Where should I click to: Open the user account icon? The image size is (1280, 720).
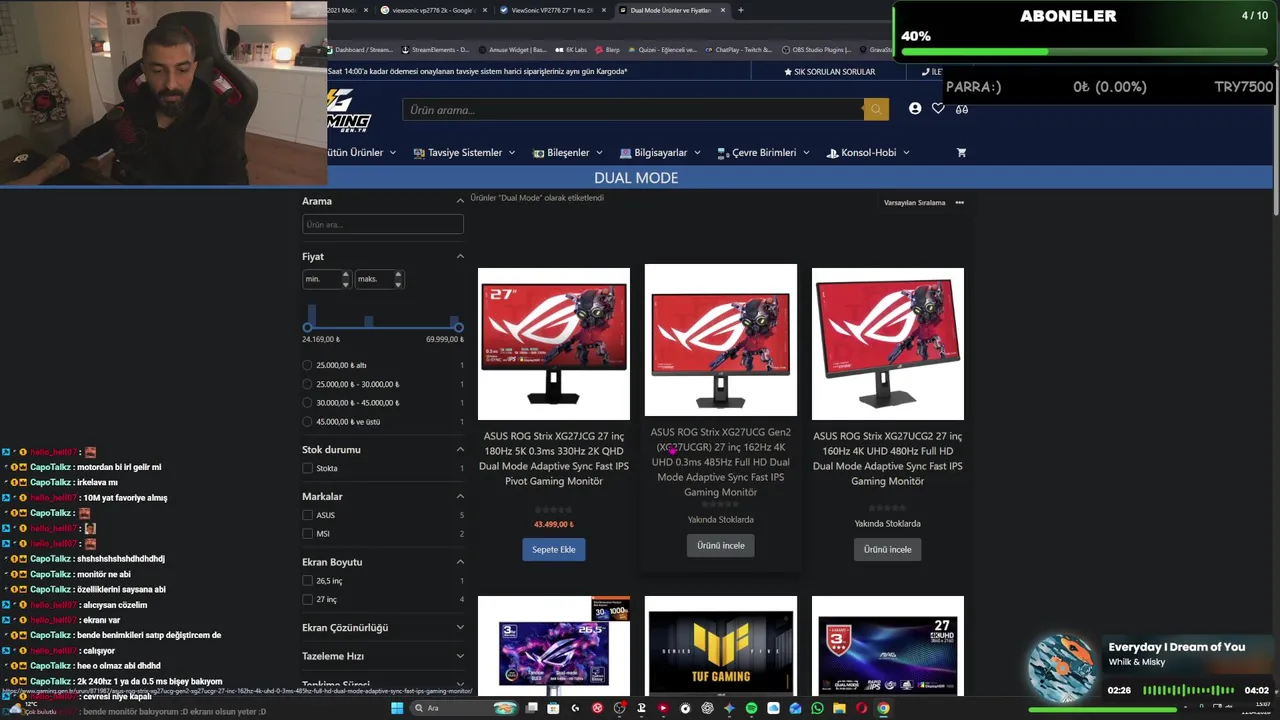pos(915,108)
